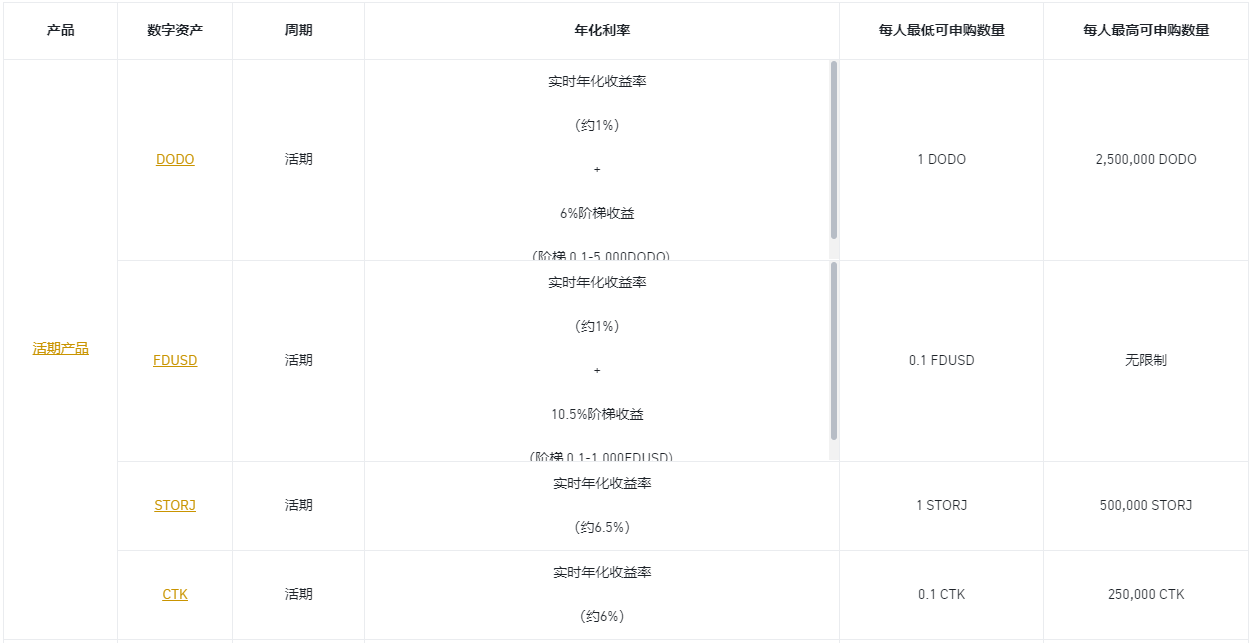Select the 约6.5% rate text for STORJ

(602, 528)
